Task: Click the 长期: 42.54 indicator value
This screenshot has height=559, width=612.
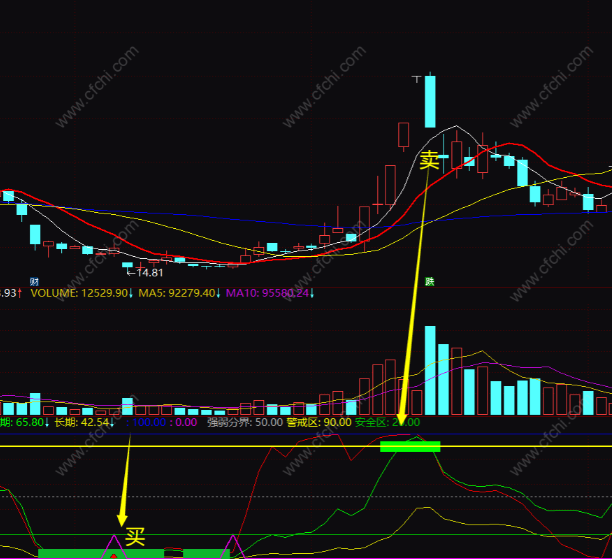Action: [82, 422]
